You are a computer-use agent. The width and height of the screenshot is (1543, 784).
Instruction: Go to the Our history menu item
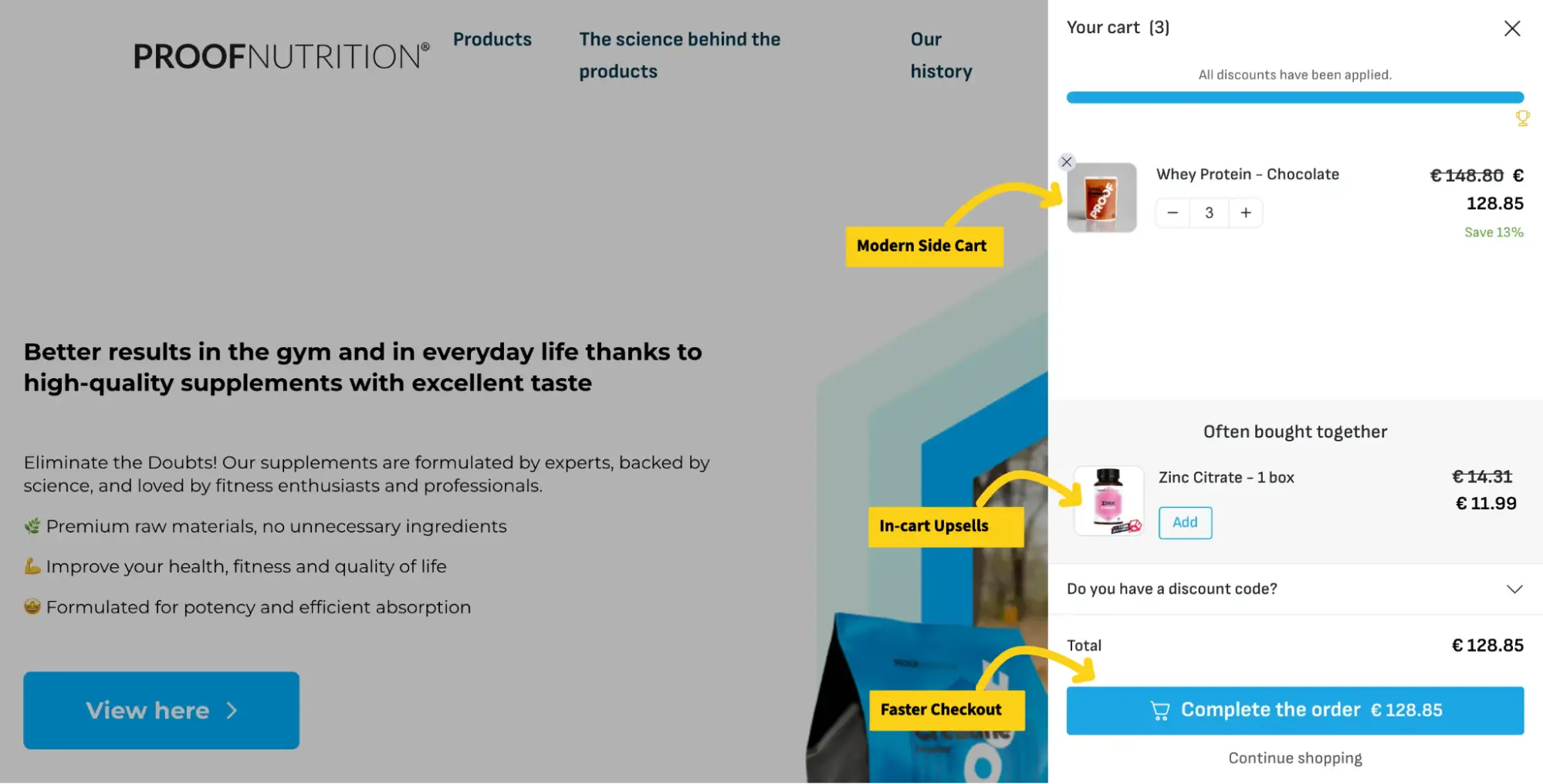tap(940, 56)
